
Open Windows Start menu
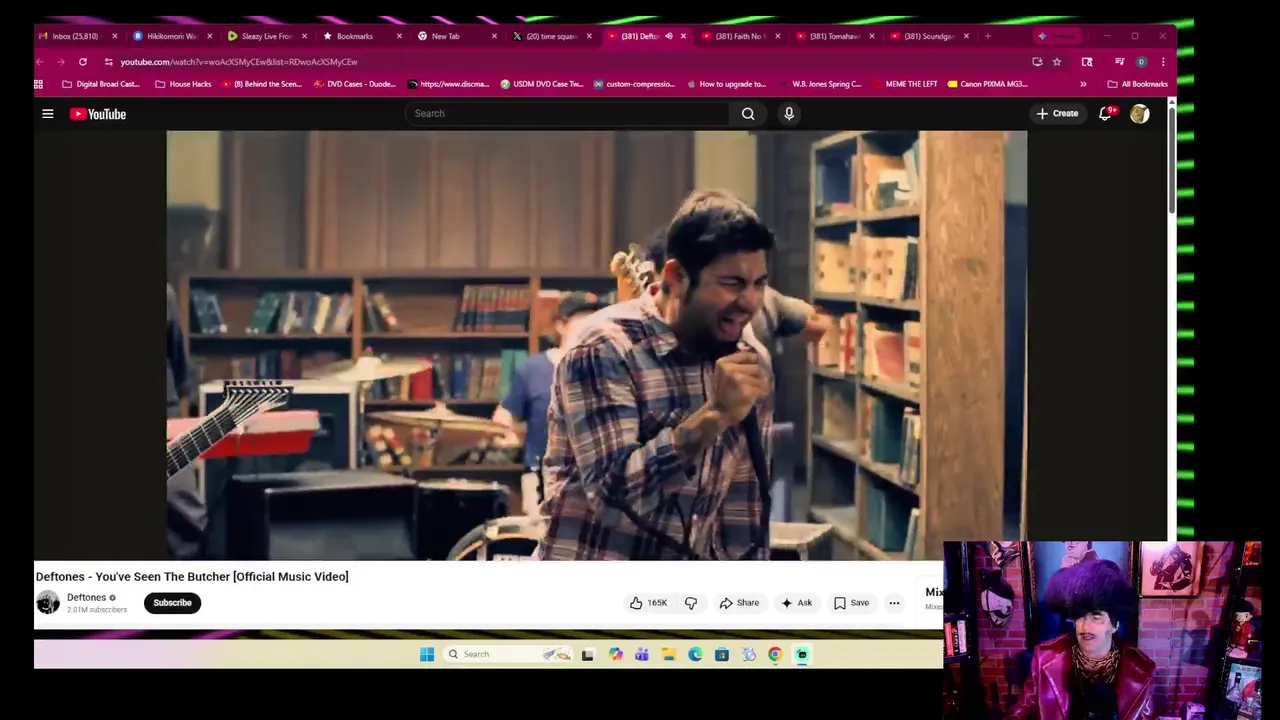coord(427,655)
